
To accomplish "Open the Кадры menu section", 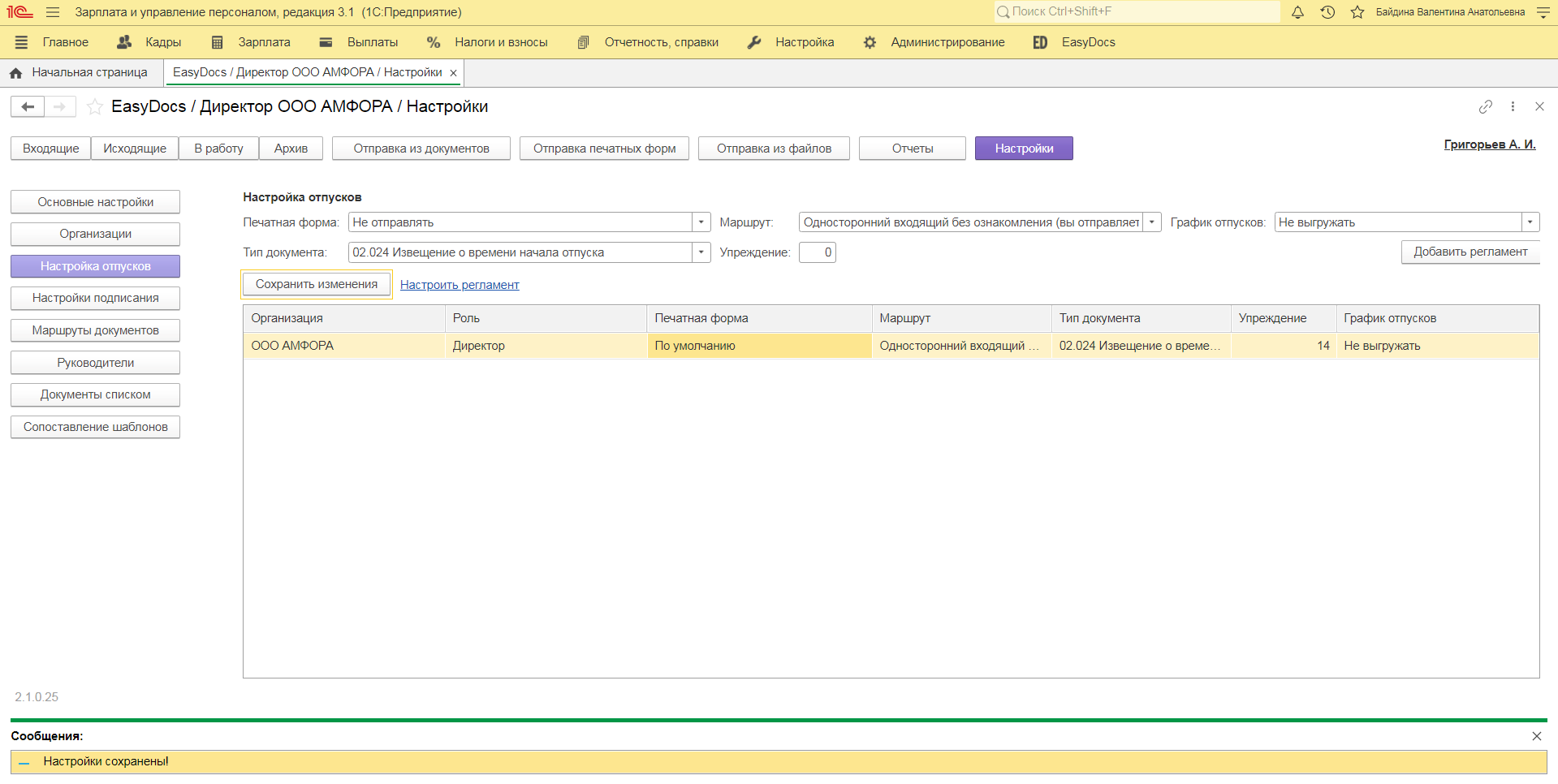I will click(162, 42).
